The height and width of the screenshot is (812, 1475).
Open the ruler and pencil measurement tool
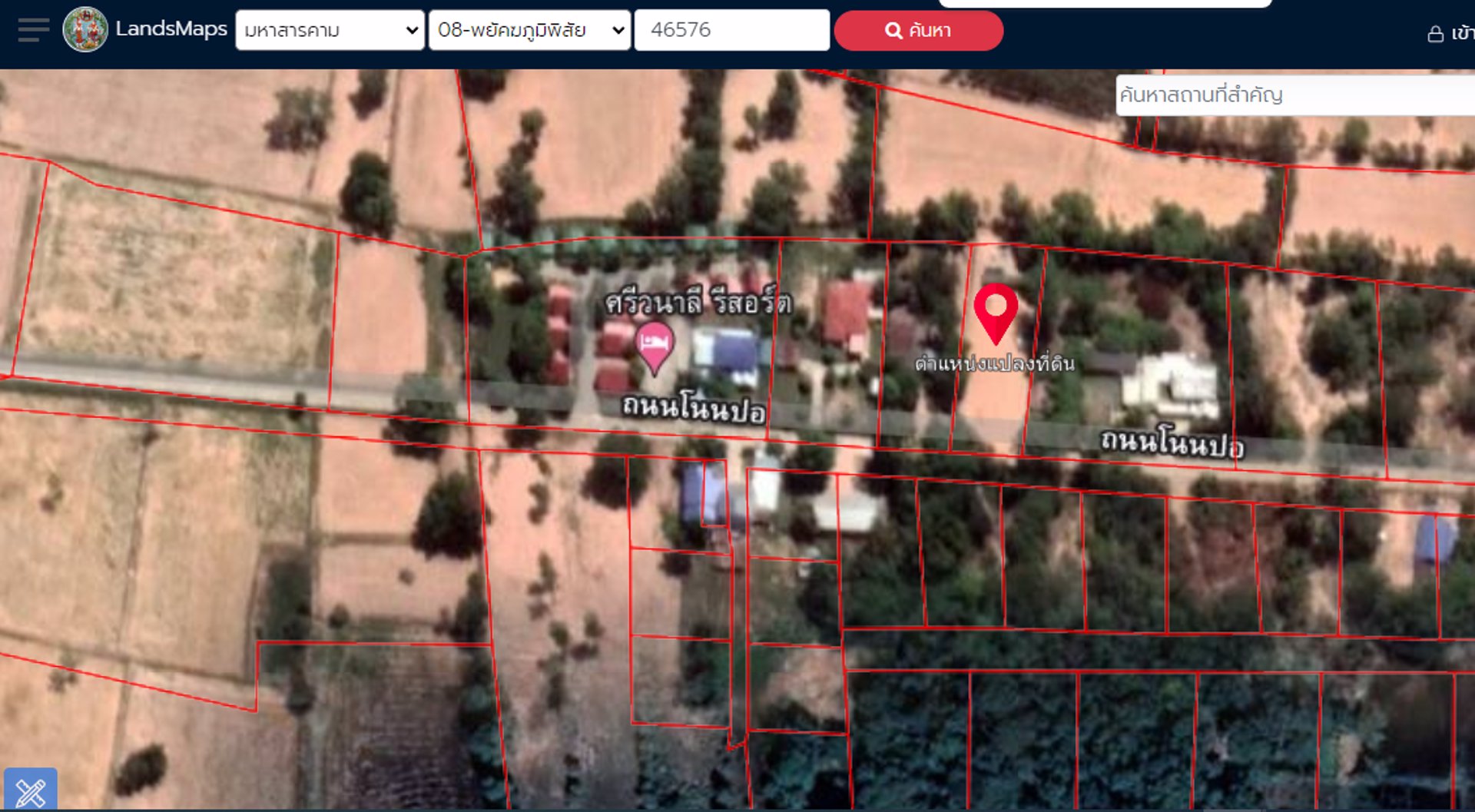tap(31, 790)
